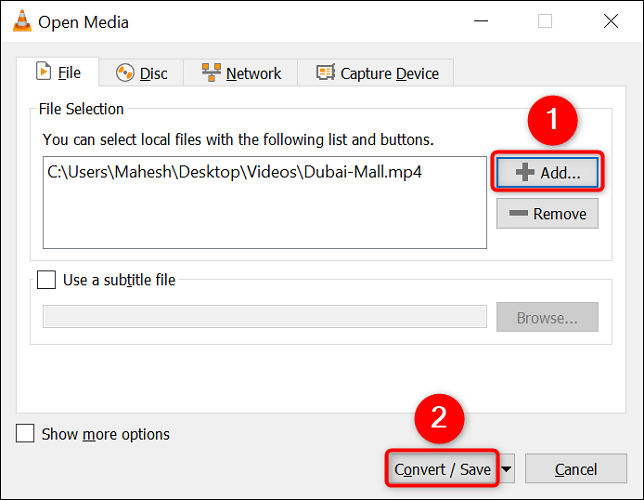Expand the dropdown arrow beside Convert / Save

click(508, 469)
